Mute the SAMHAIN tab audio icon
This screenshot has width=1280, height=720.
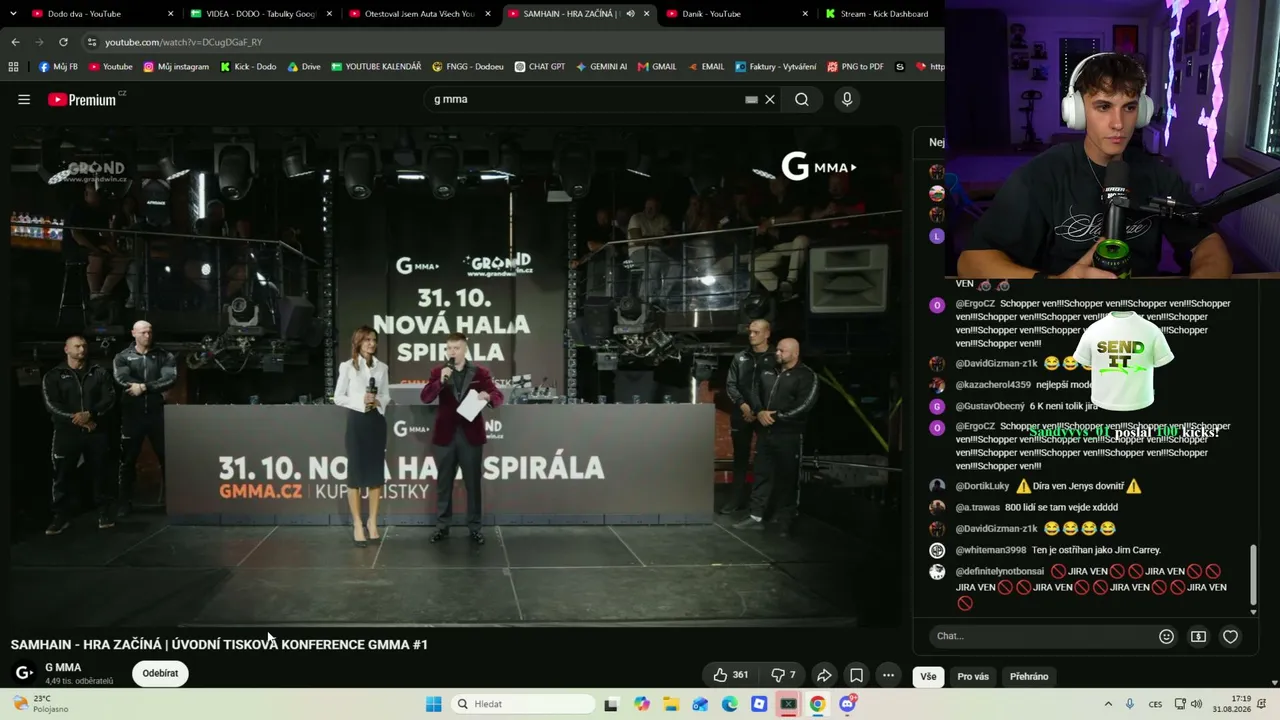(x=630, y=14)
